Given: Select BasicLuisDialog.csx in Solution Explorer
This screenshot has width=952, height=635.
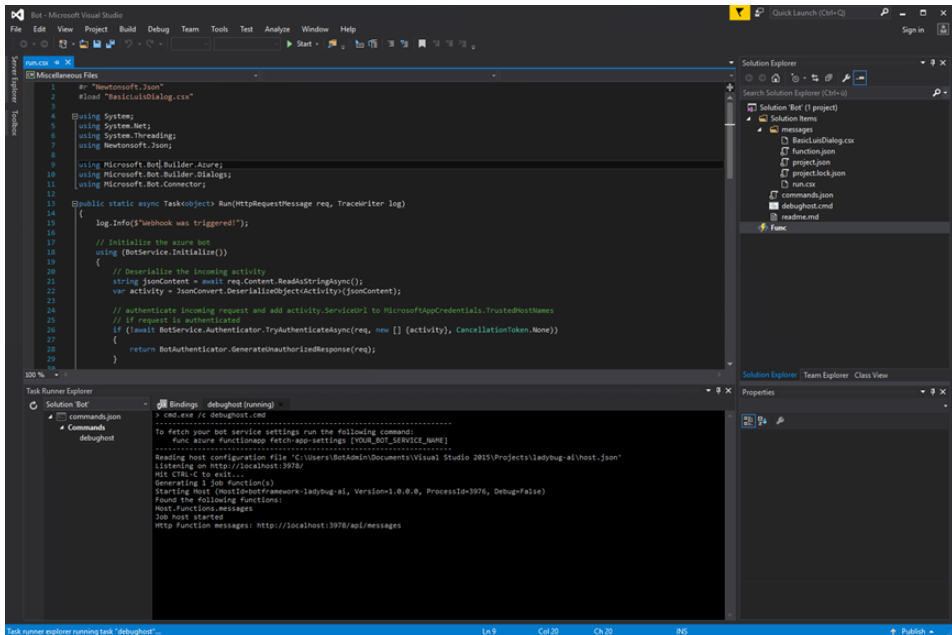Looking at the screenshot, I should click(822, 140).
